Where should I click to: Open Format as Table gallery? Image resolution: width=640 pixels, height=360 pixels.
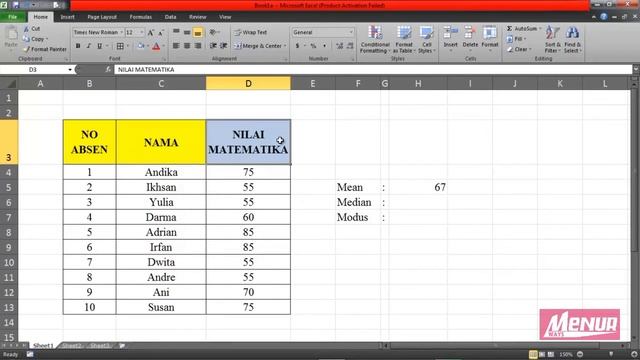404,40
